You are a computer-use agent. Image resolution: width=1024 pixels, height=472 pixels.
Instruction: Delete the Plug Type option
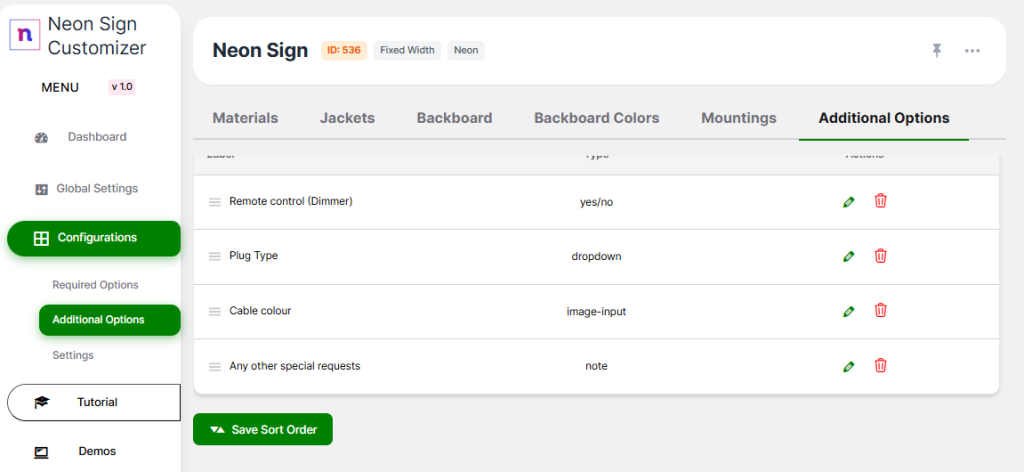point(880,256)
